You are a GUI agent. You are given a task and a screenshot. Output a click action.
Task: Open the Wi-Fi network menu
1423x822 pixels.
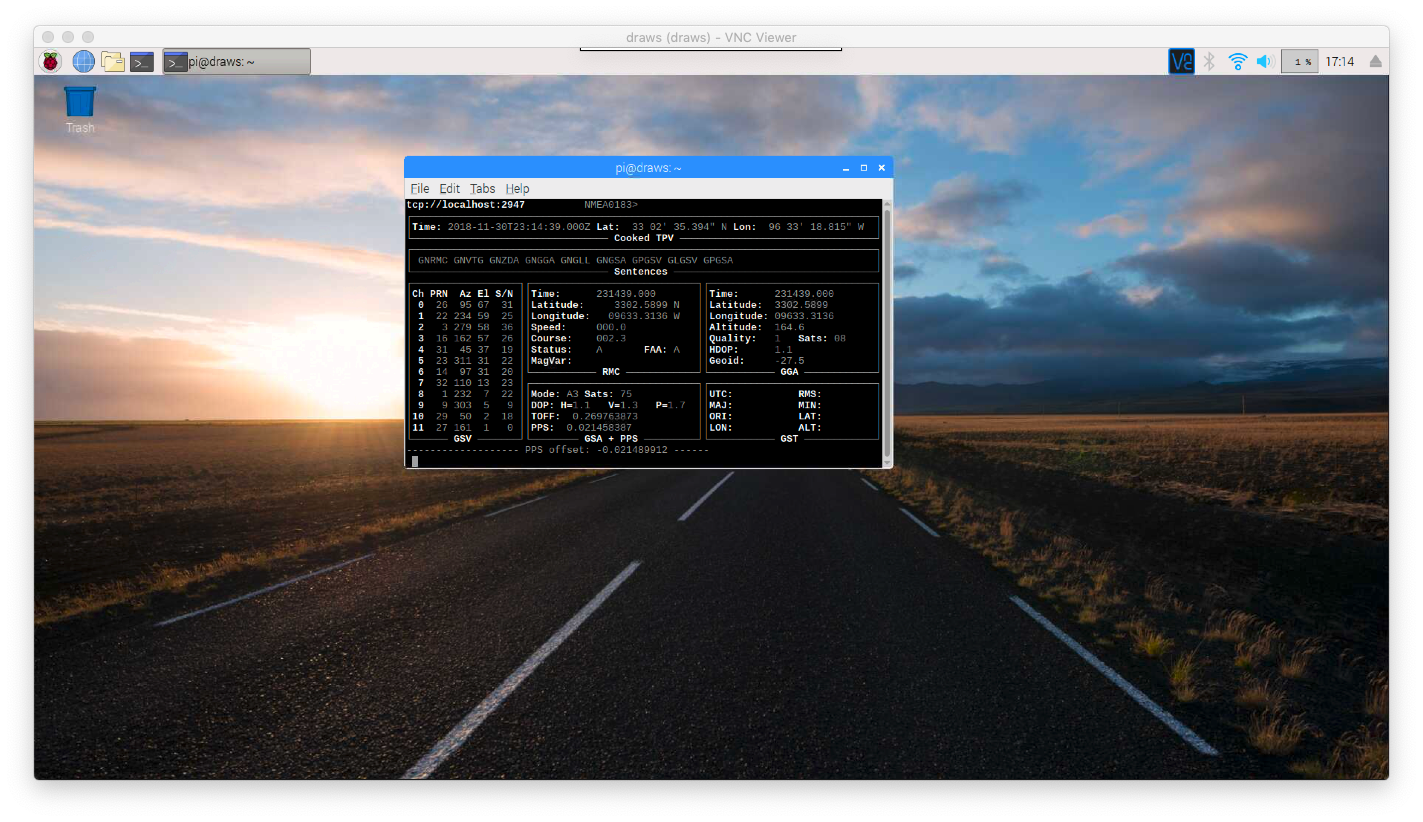(1238, 62)
